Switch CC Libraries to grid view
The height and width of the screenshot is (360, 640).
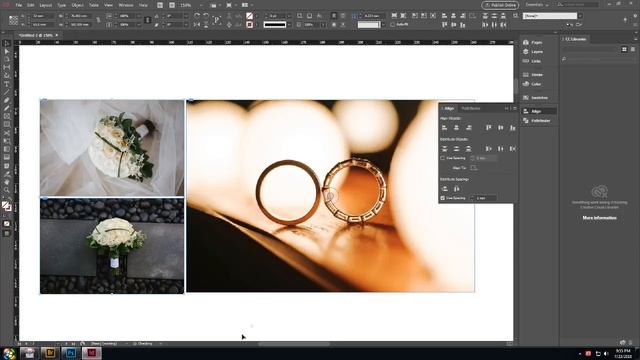(624, 49)
